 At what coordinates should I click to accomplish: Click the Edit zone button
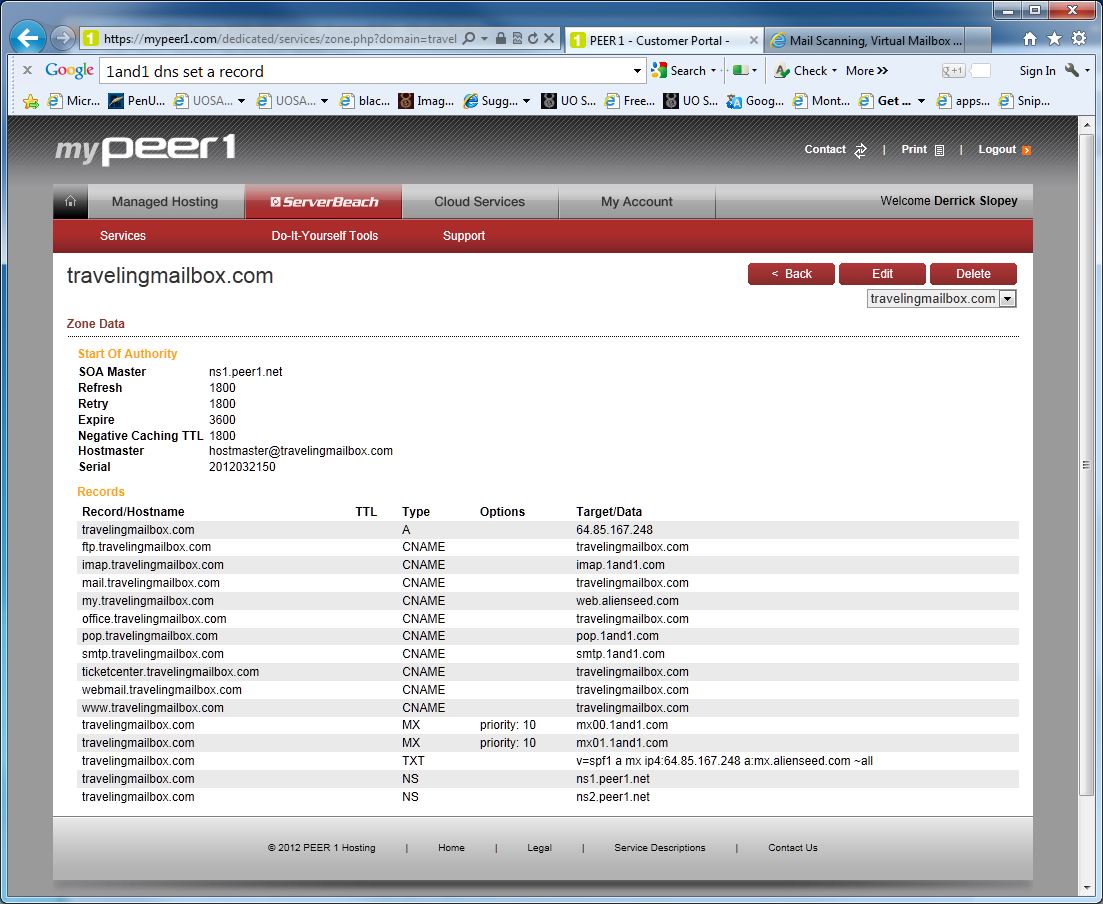click(x=882, y=274)
